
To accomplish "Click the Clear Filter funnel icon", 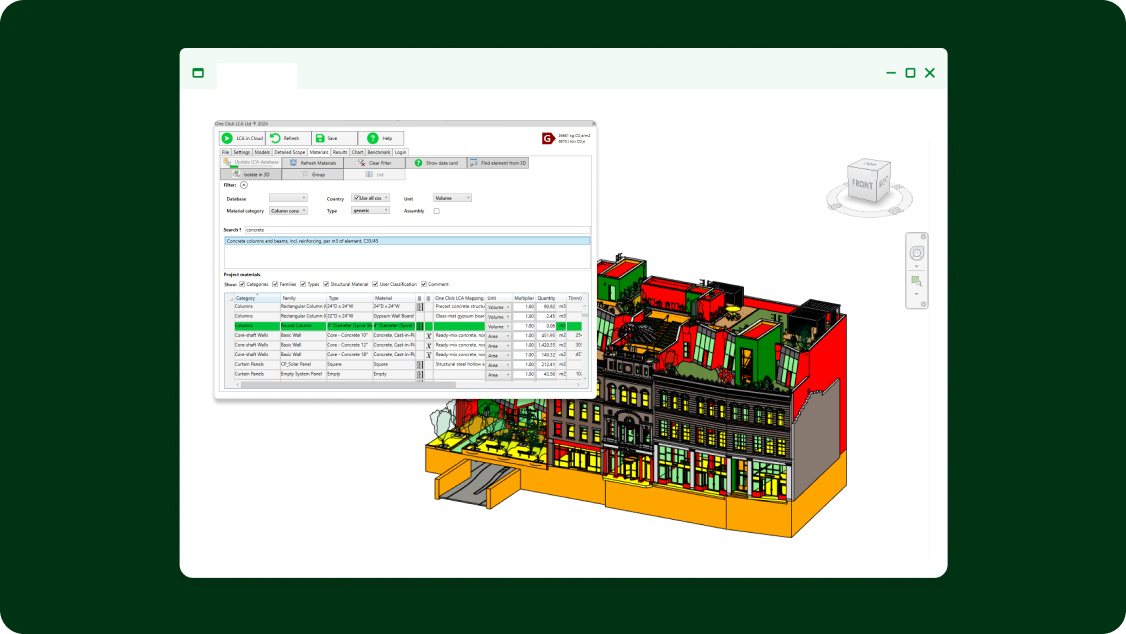I will click(361, 163).
